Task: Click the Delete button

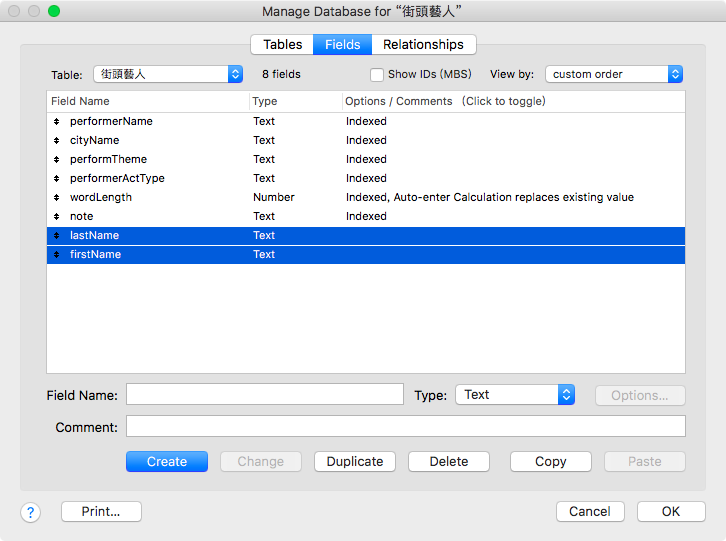Action: (449, 461)
